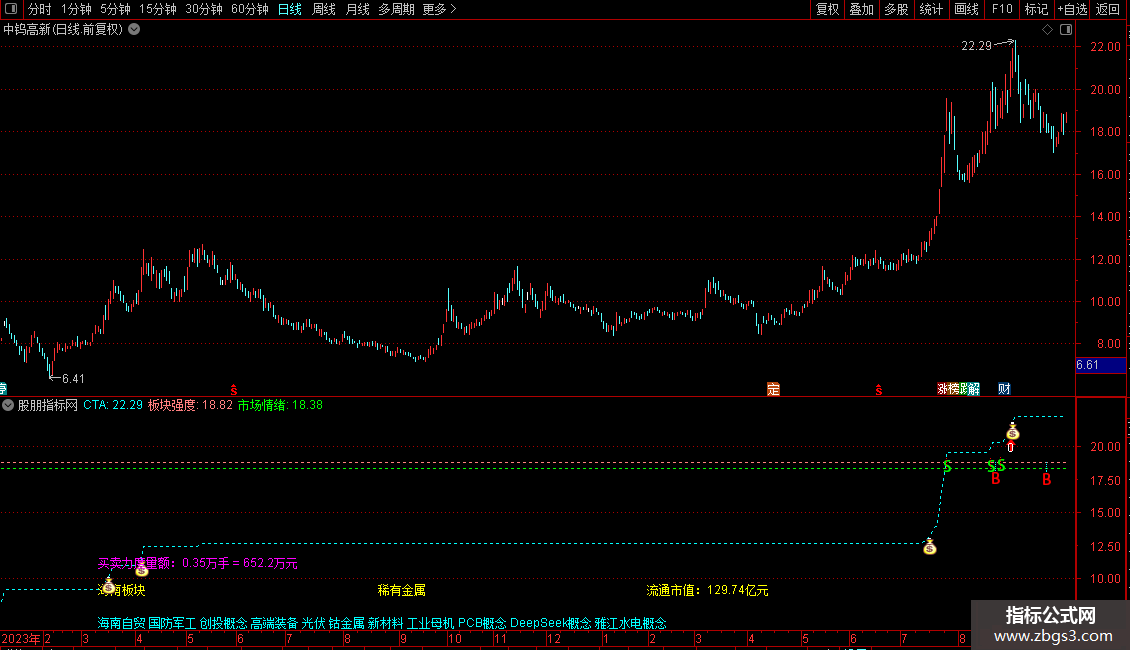The width and height of the screenshot is (1130, 650).
Task: Select the 日线 daily chart tab
Action: click(290, 9)
